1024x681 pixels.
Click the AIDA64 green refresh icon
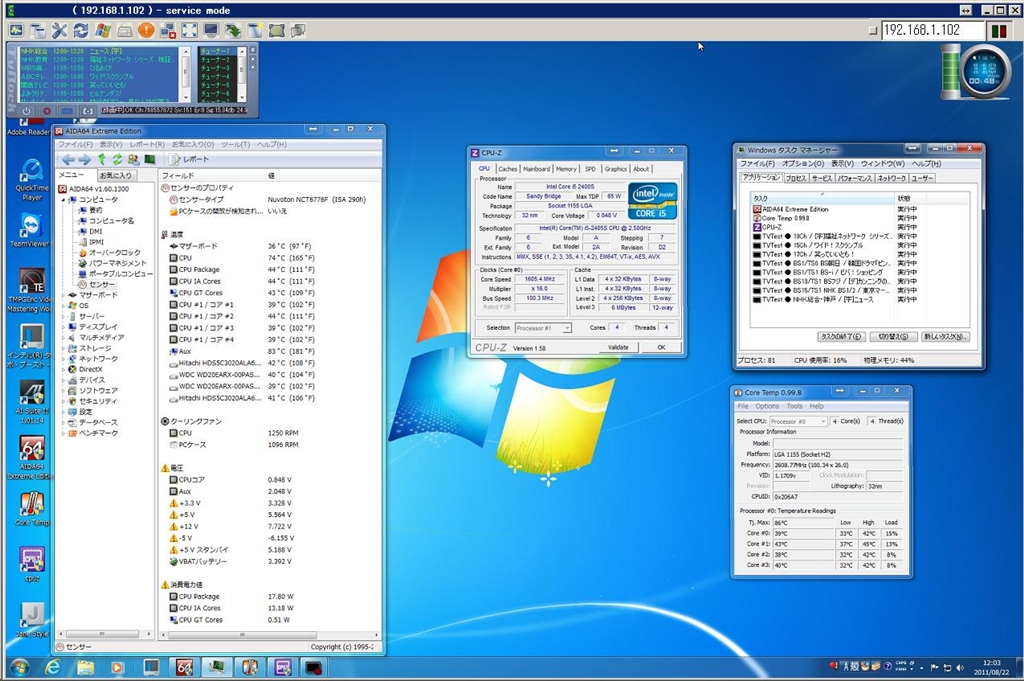point(118,159)
